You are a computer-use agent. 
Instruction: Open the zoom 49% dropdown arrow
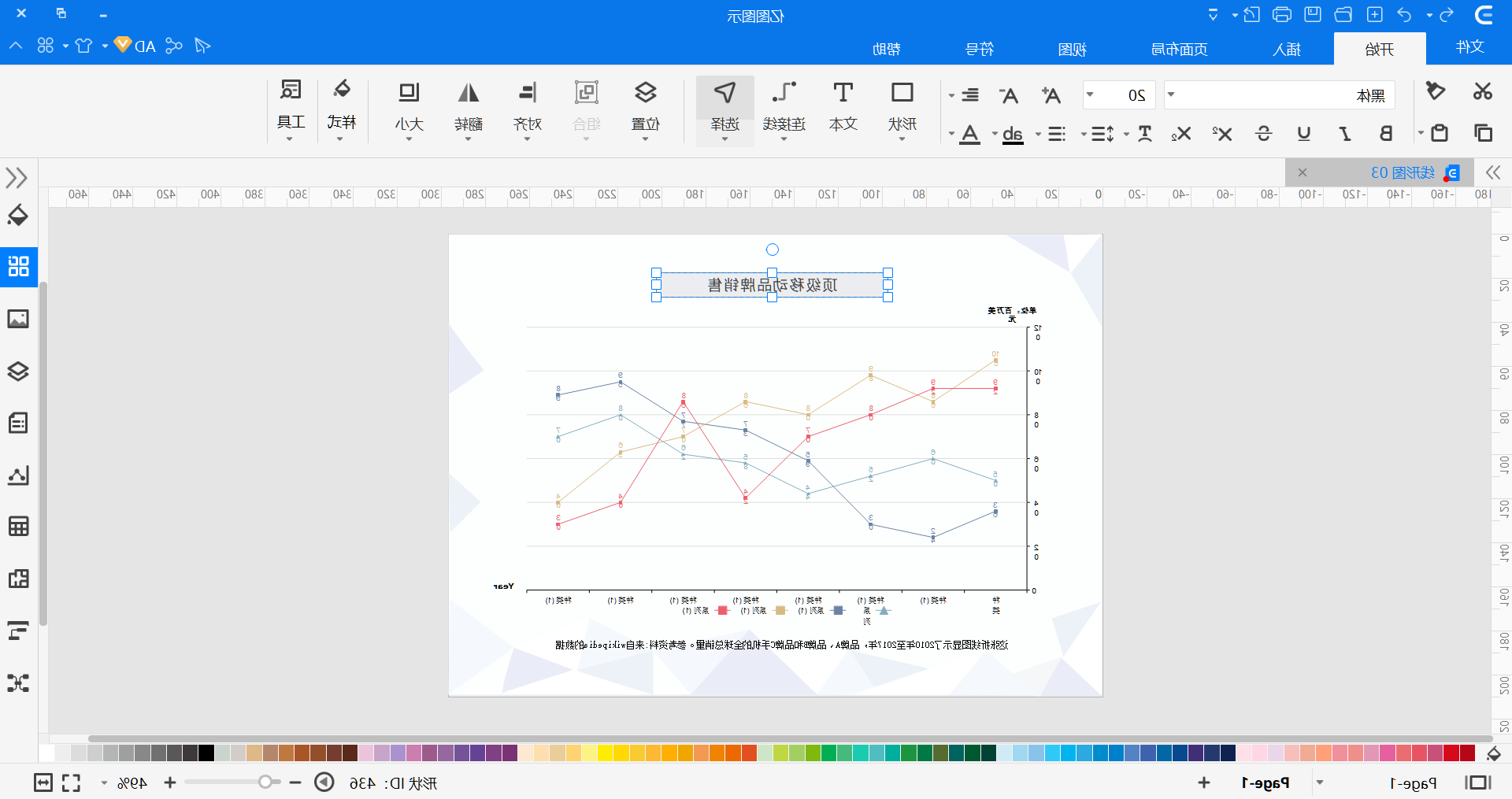point(104,783)
